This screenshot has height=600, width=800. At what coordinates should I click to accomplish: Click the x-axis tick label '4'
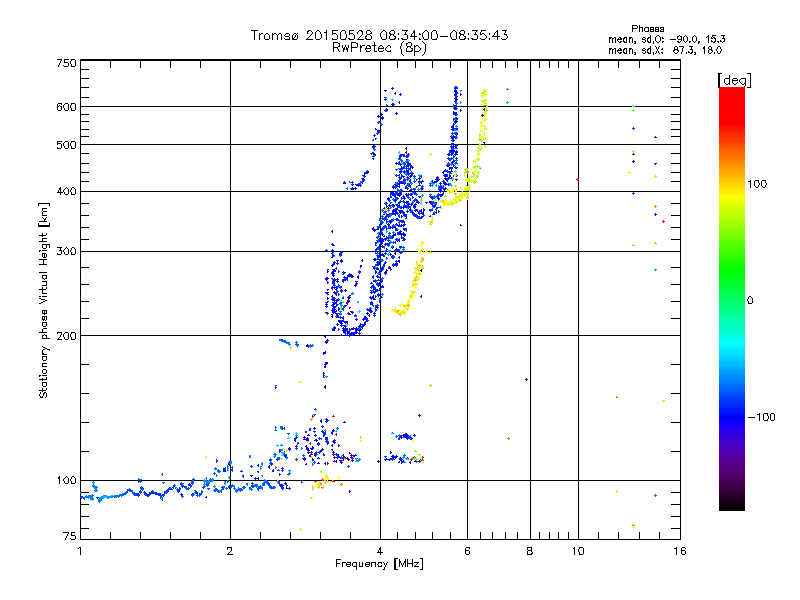tap(380, 551)
